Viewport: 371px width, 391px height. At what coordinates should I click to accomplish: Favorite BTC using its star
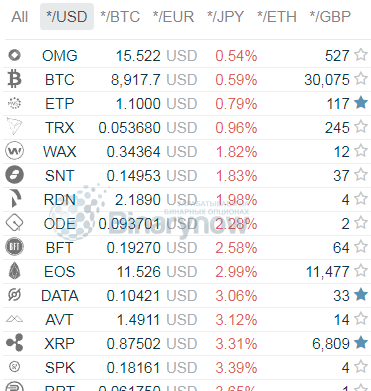(x=361, y=79)
